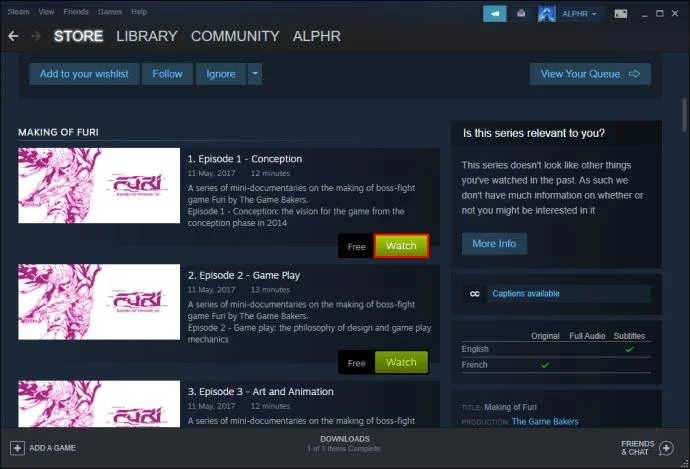Open the Games menu
The width and height of the screenshot is (690, 469).
click(x=110, y=12)
